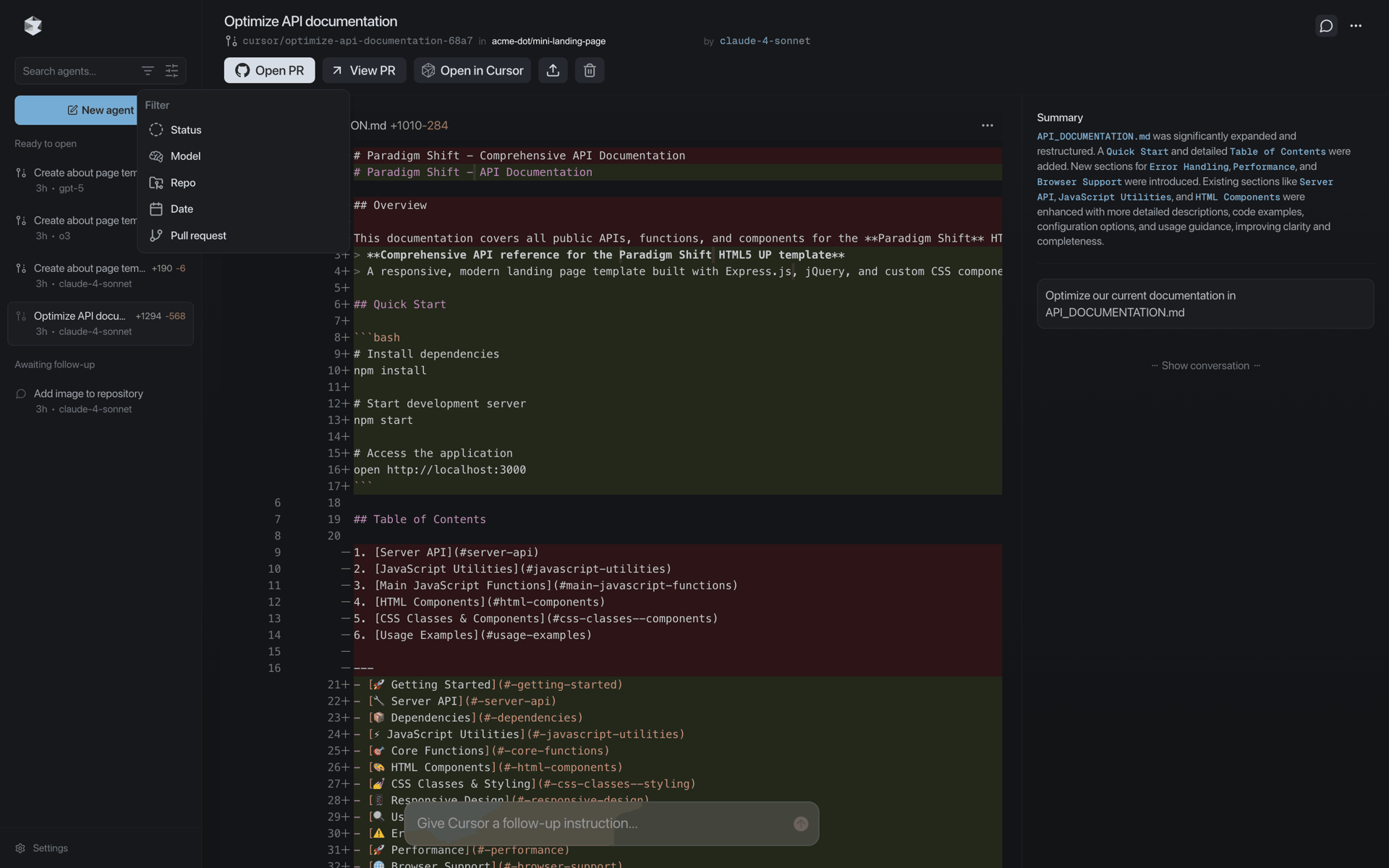Click the Awaiting follow-up section heading
This screenshot has width=1389, height=868.
tap(55, 365)
